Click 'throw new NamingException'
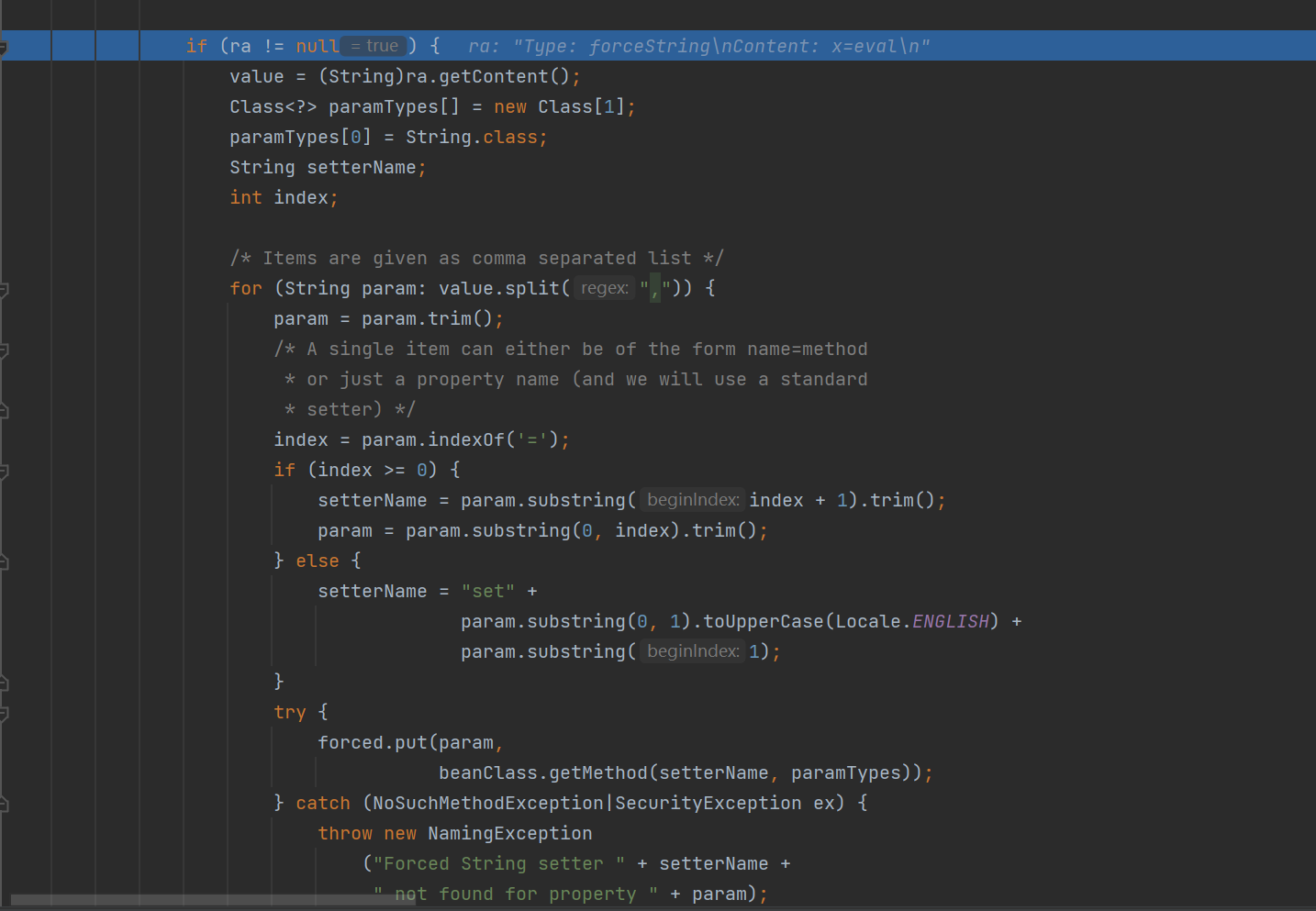The width and height of the screenshot is (1316, 911). point(455,833)
